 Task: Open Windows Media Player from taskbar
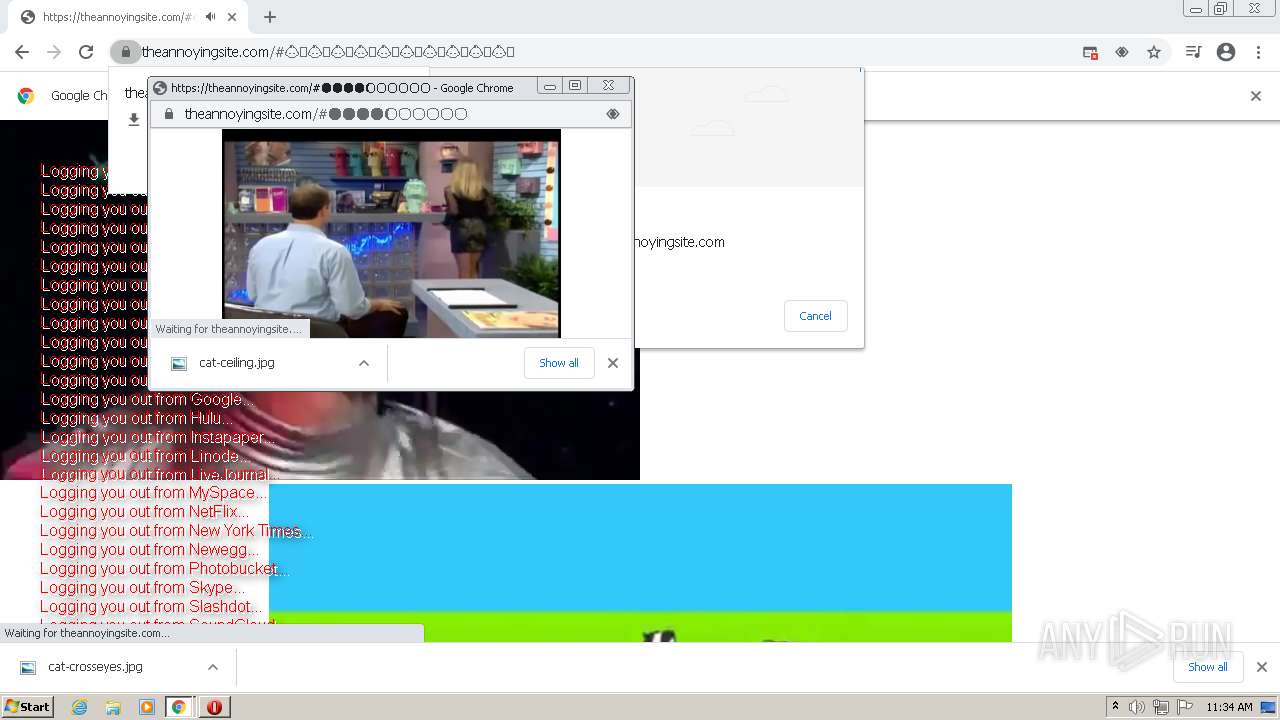click(146, 707)
